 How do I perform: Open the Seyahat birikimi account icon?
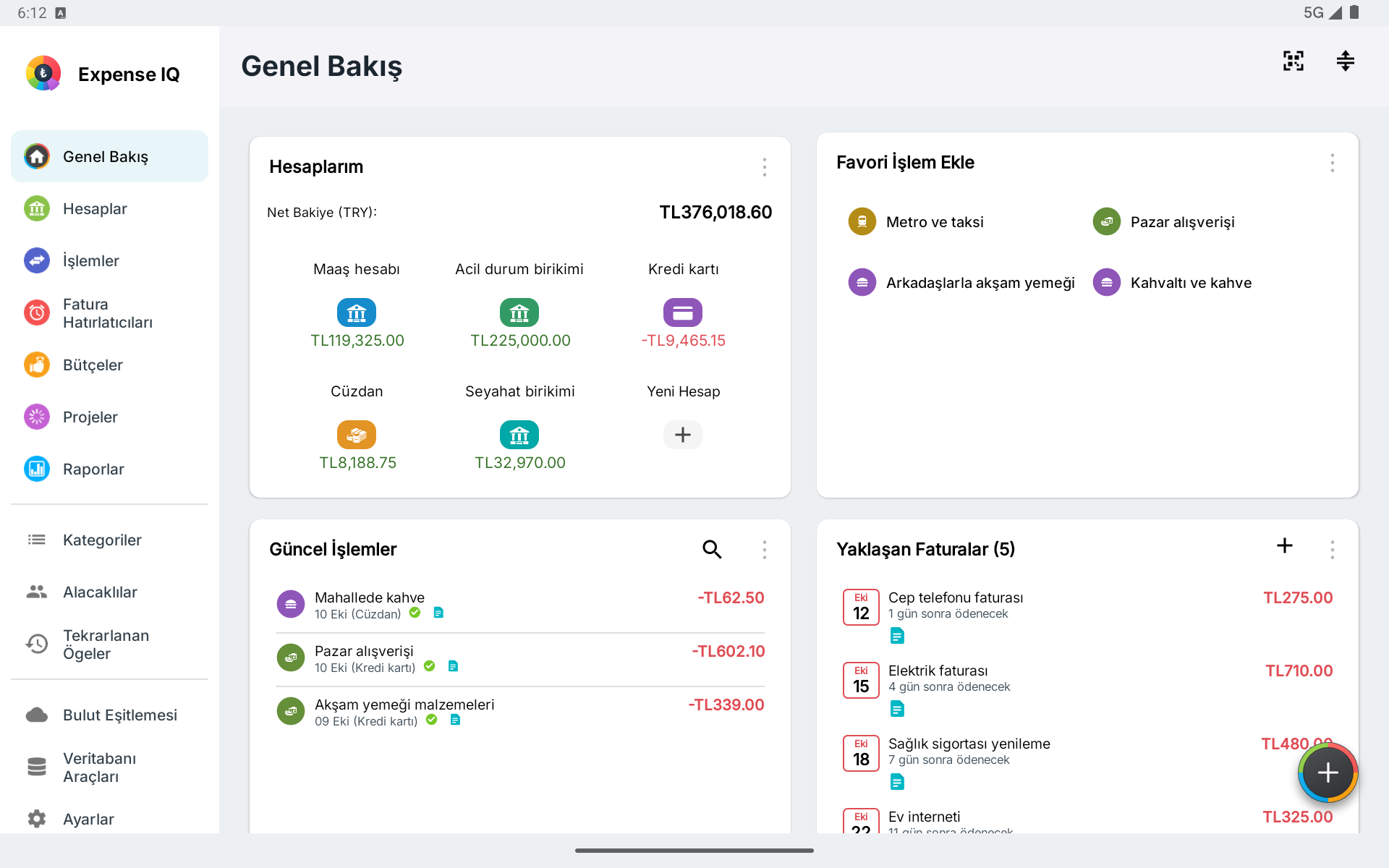click(x=519, y=435)
